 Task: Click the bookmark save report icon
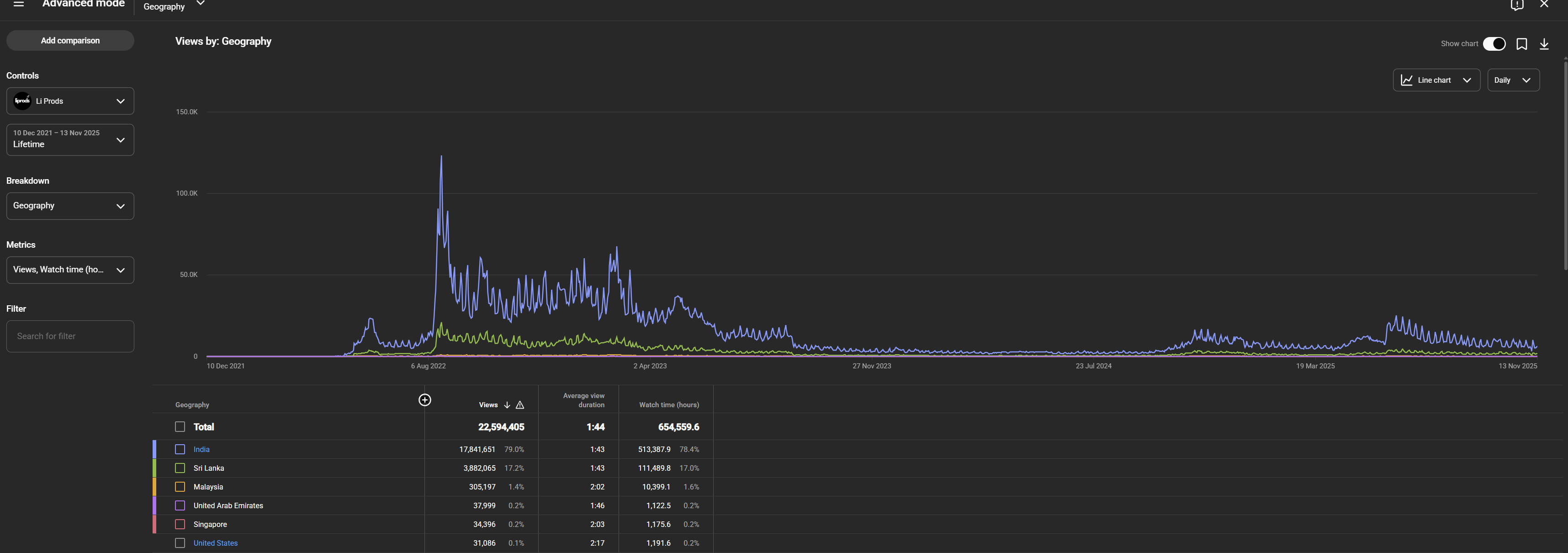tap(1522, 44)
